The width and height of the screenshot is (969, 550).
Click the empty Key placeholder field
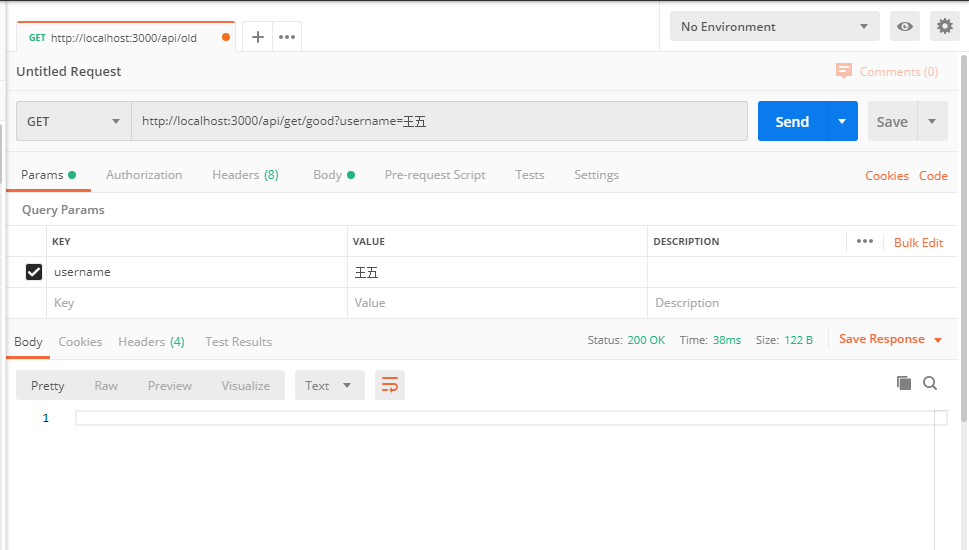pos(197,303)
